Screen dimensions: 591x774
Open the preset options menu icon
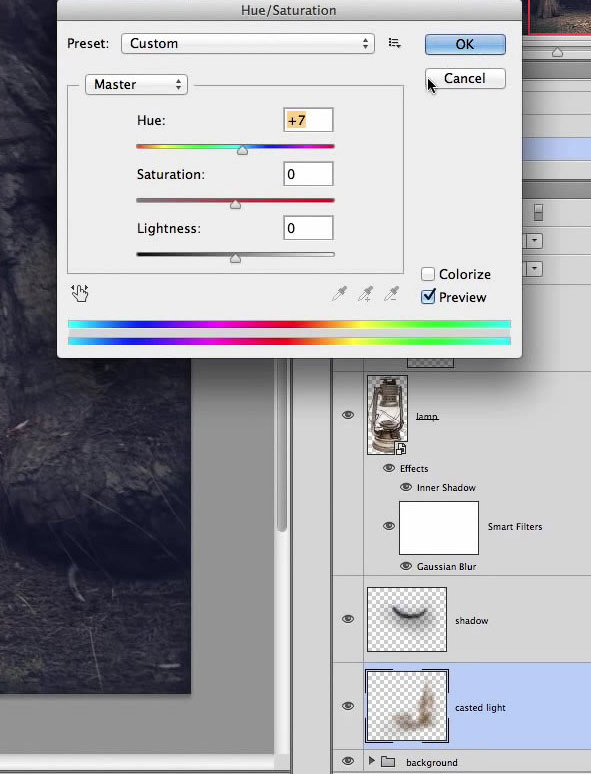tap(394, 43)
